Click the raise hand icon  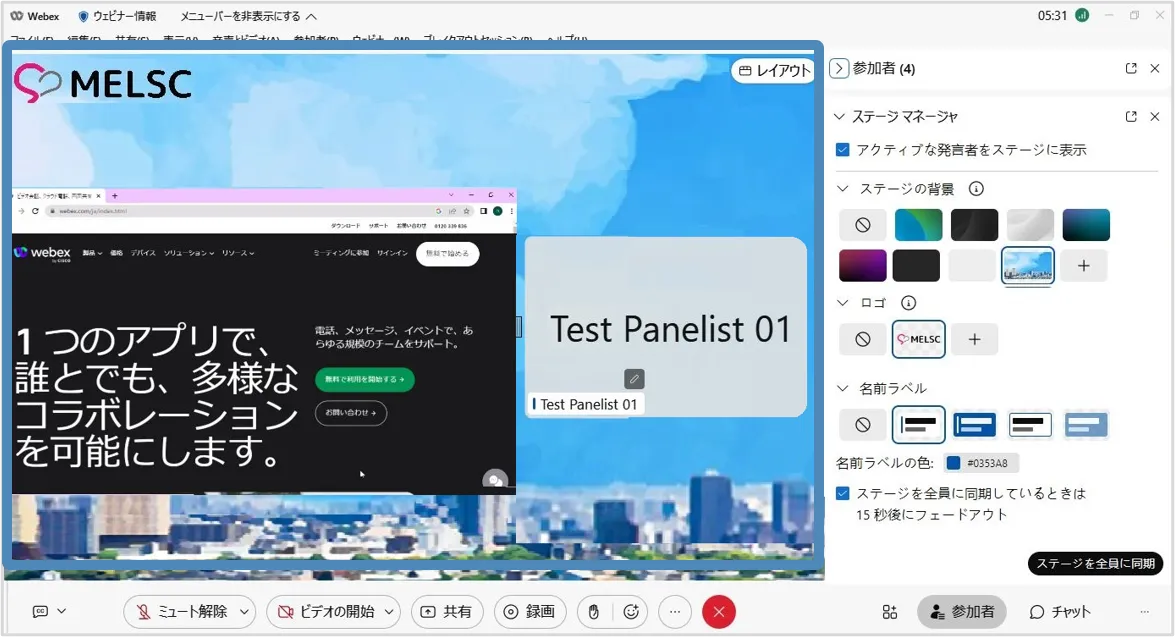(593, 612)
